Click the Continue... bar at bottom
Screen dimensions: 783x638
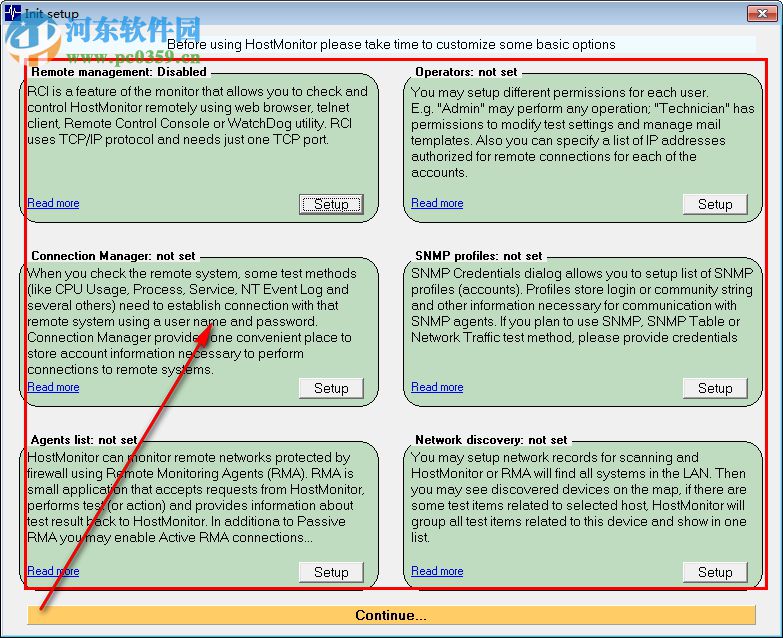(x=391, y=615)
